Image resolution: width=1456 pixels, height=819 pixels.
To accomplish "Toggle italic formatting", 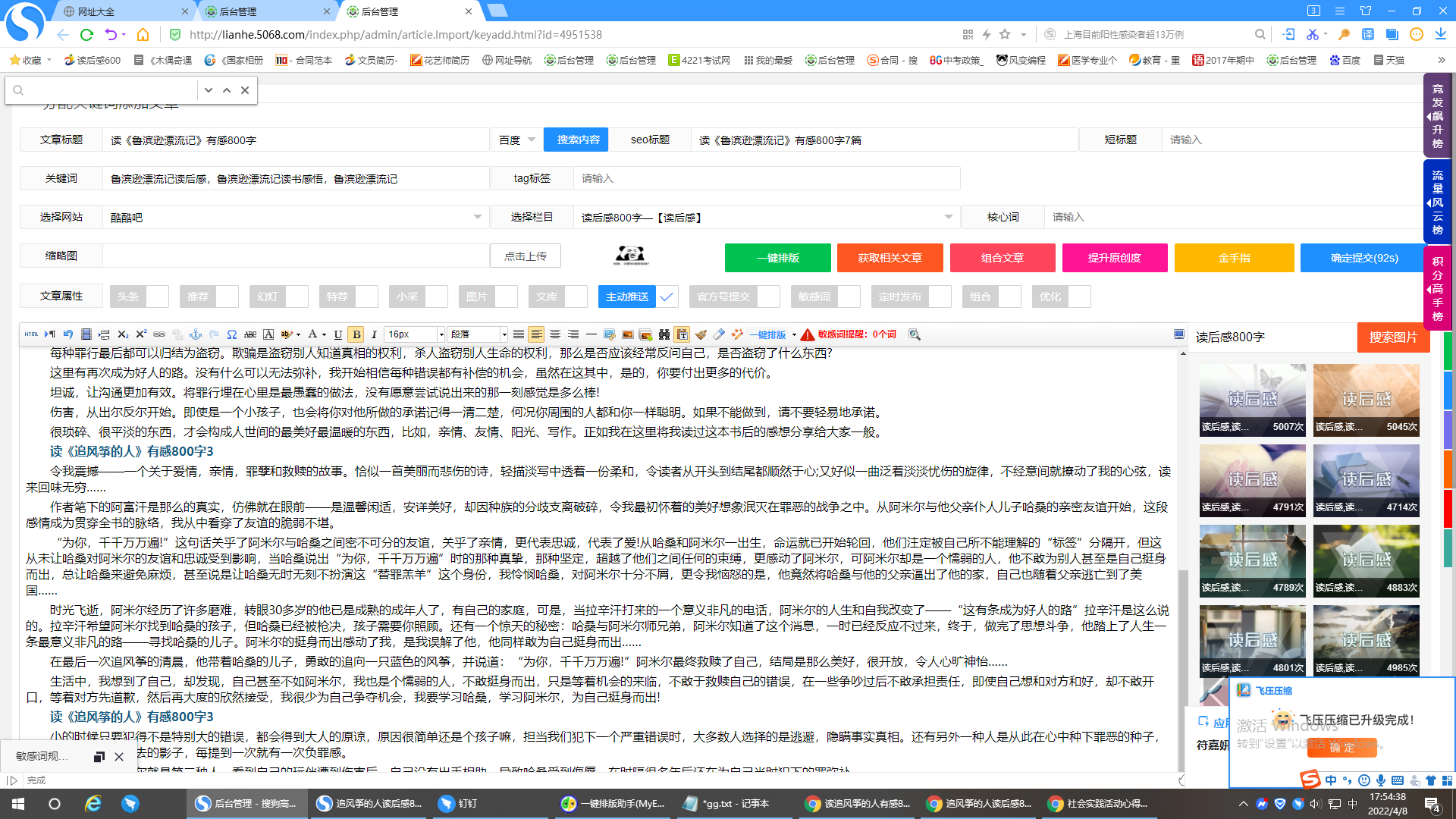I will (x=374, y=334).
